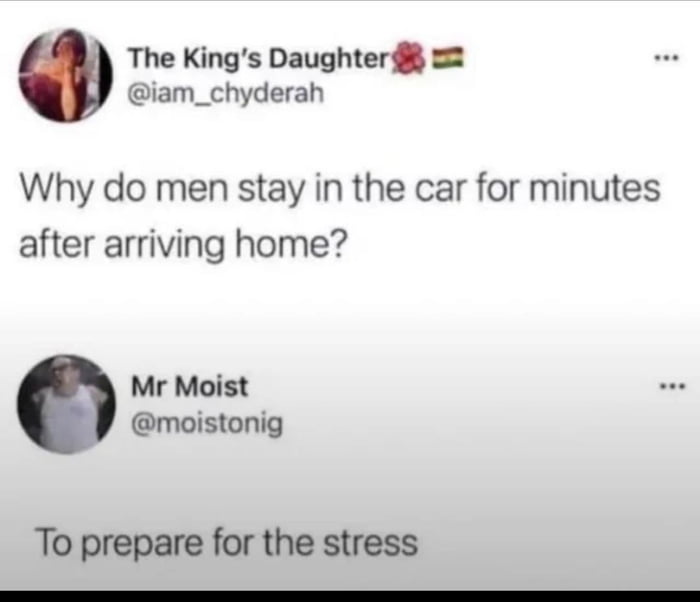This screenshot has height=602, width=700.
Task: Open more options on Mr Moist's reply
Action: point(672,385)
